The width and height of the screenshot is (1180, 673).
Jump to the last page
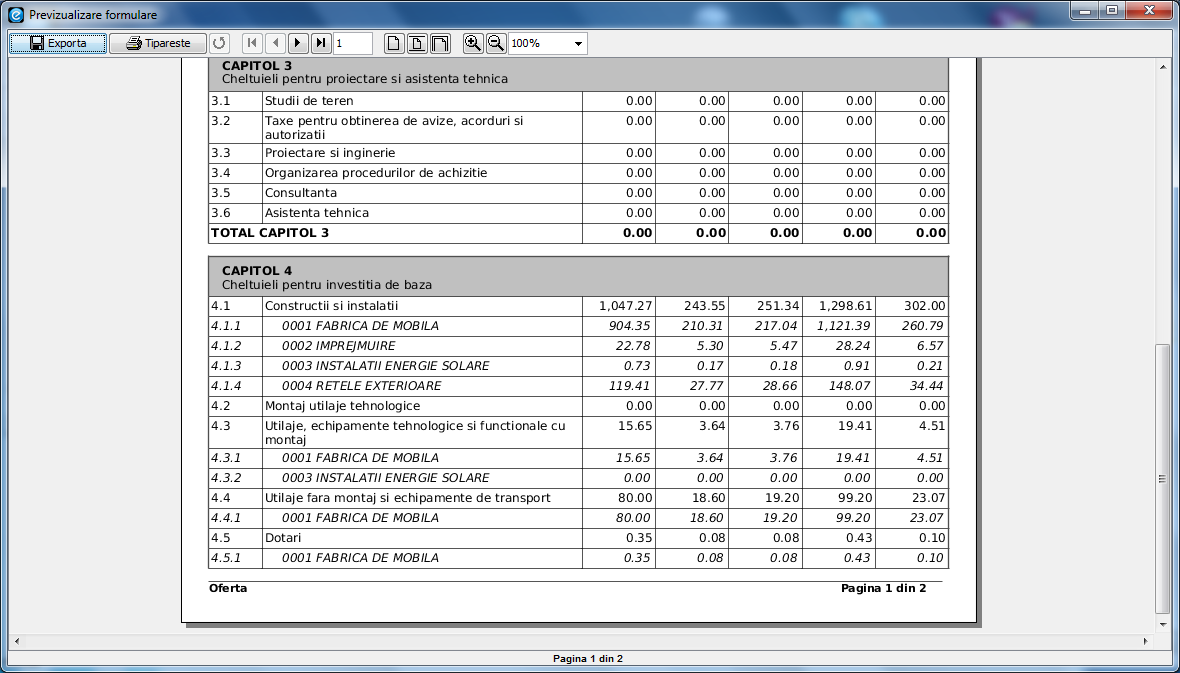321,44
